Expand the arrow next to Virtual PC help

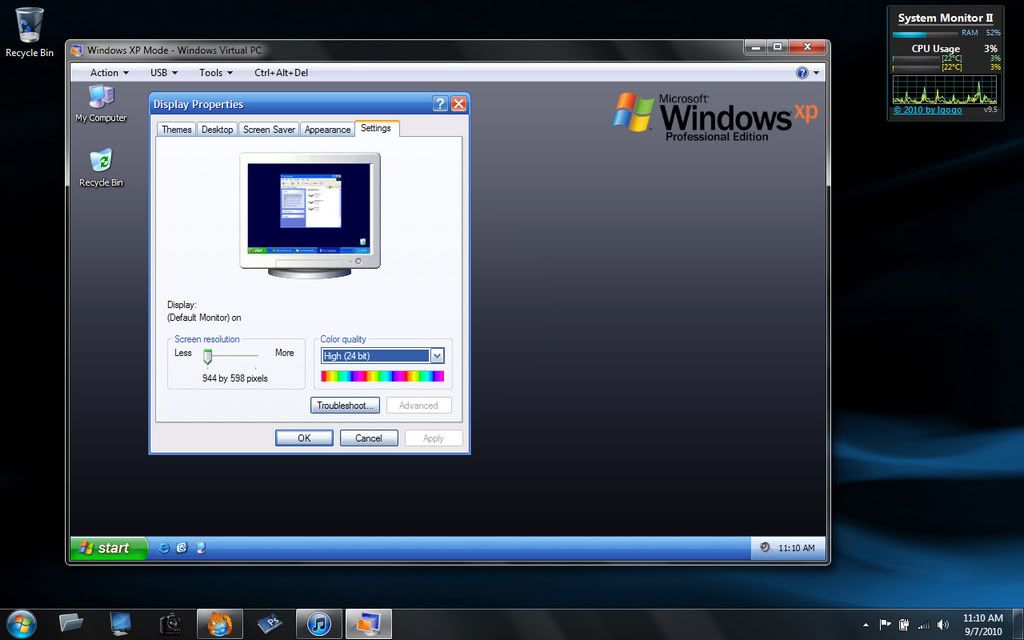tap(816, 73)
